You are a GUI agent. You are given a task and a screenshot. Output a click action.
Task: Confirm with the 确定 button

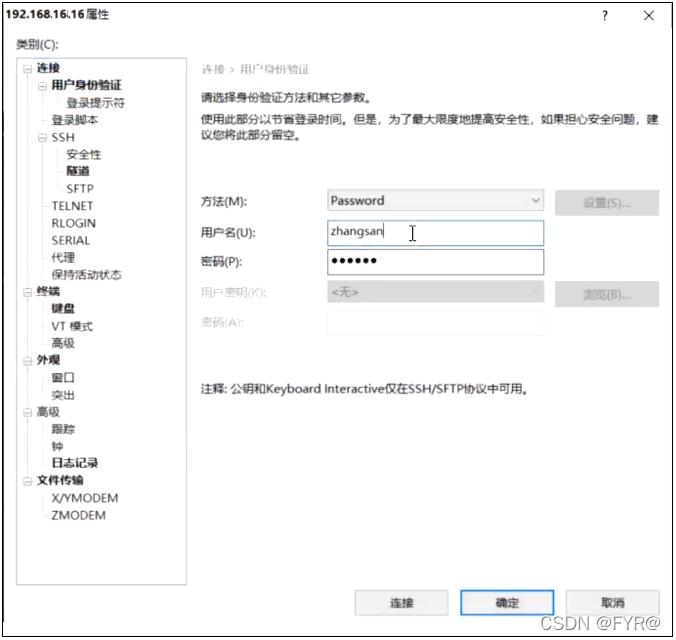click(x=507, y=602)
